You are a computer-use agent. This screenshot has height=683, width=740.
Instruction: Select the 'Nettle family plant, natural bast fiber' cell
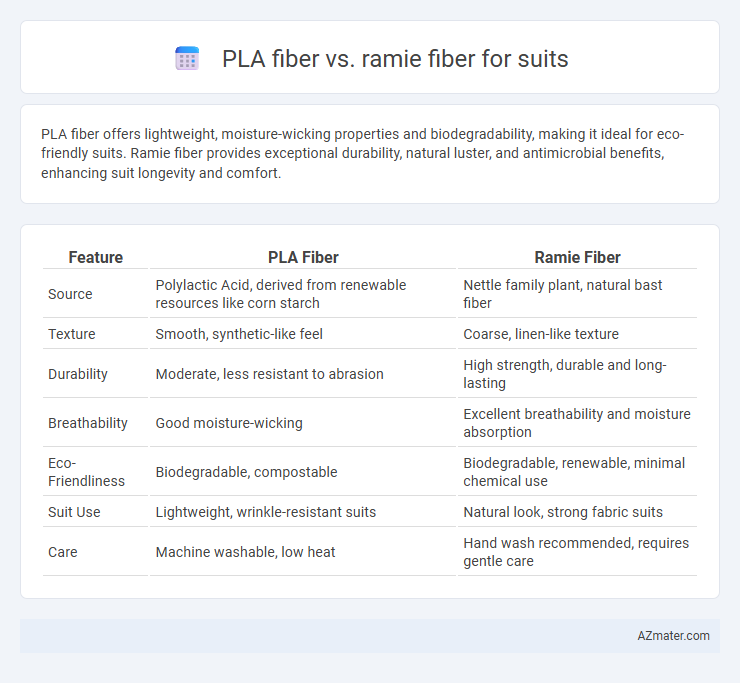tap(577, 294)
